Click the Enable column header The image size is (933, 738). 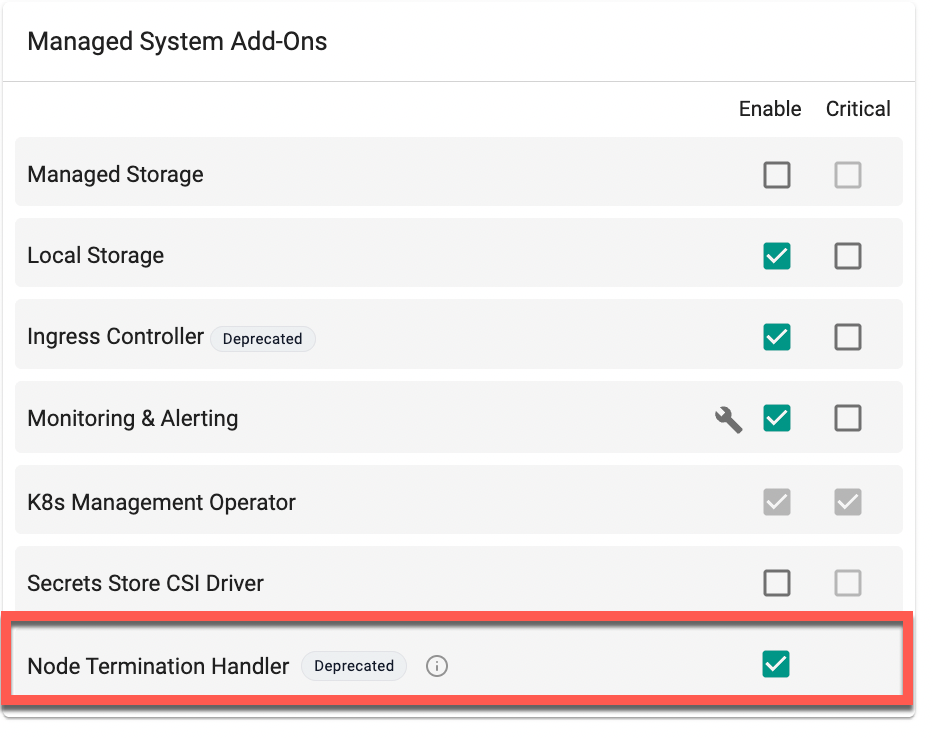point(770,109)
